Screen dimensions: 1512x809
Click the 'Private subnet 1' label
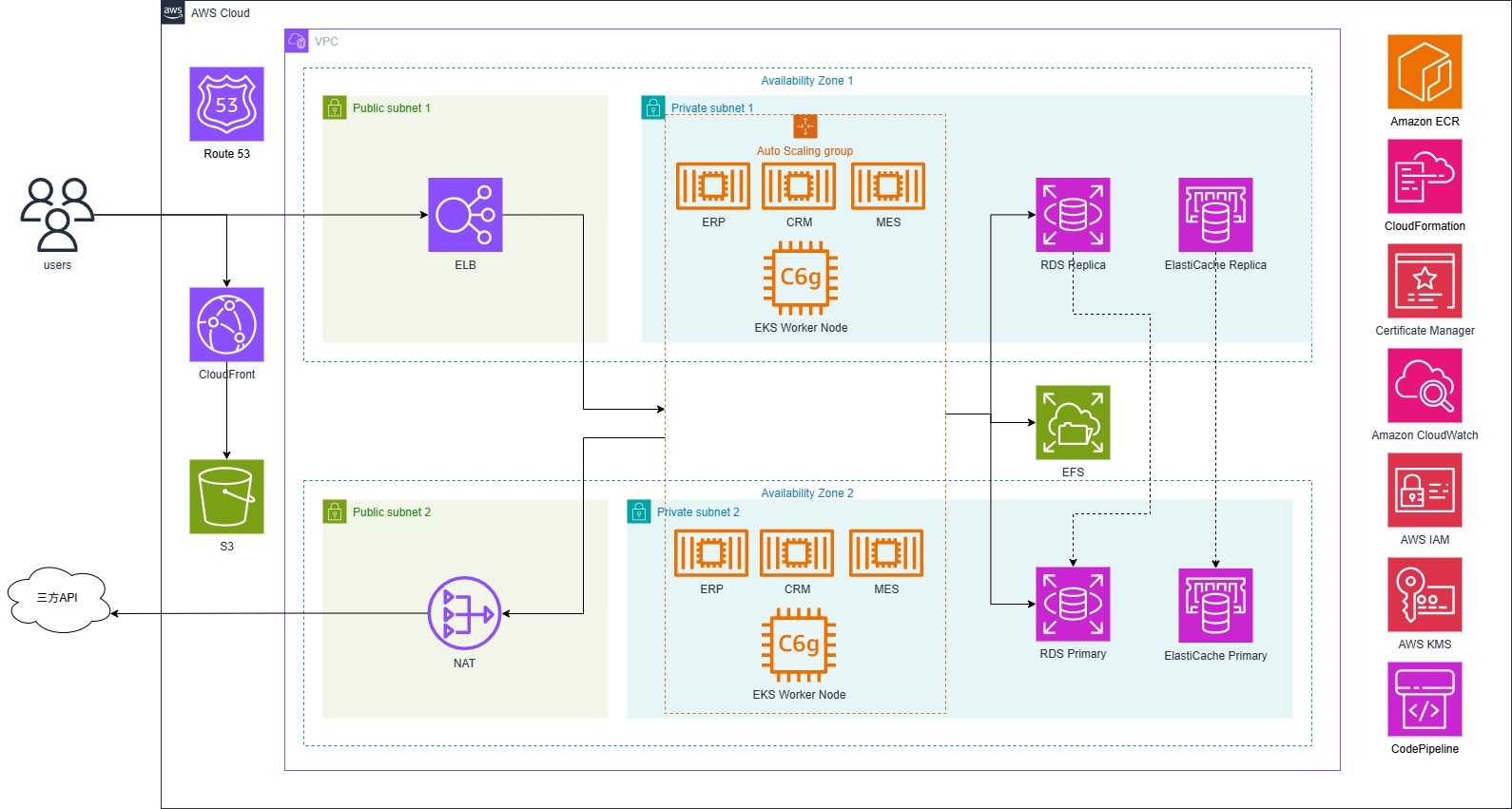(712, 108)
